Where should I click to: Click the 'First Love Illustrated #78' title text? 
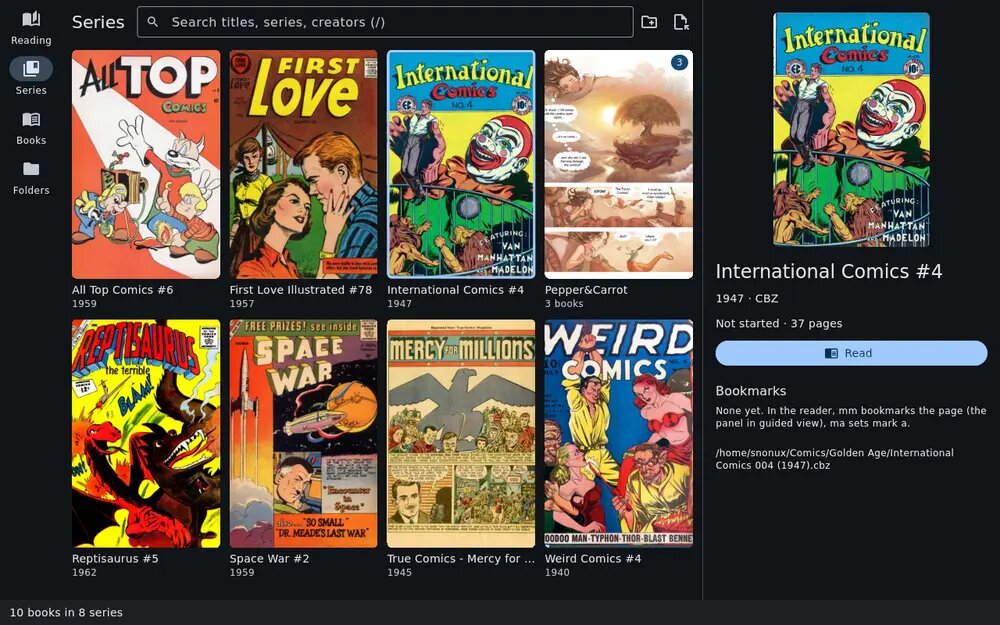300,290
